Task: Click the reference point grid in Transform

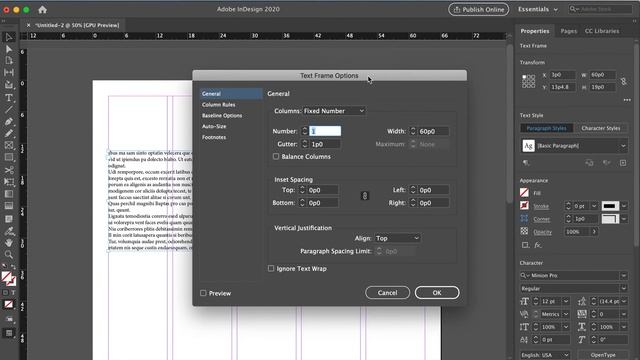Action: (x=529, y=81)
